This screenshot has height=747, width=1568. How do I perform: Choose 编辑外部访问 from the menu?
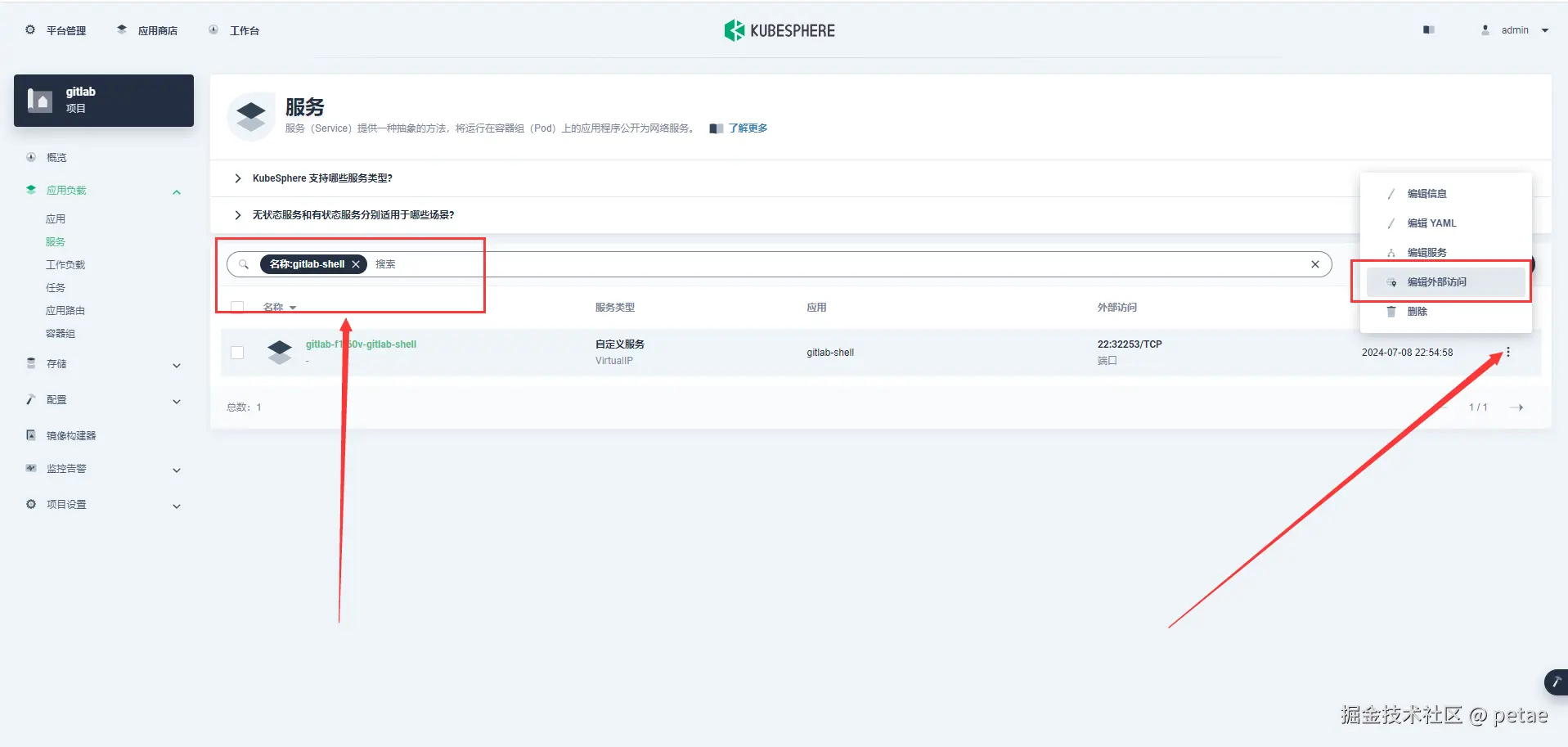click(1445, 282)
